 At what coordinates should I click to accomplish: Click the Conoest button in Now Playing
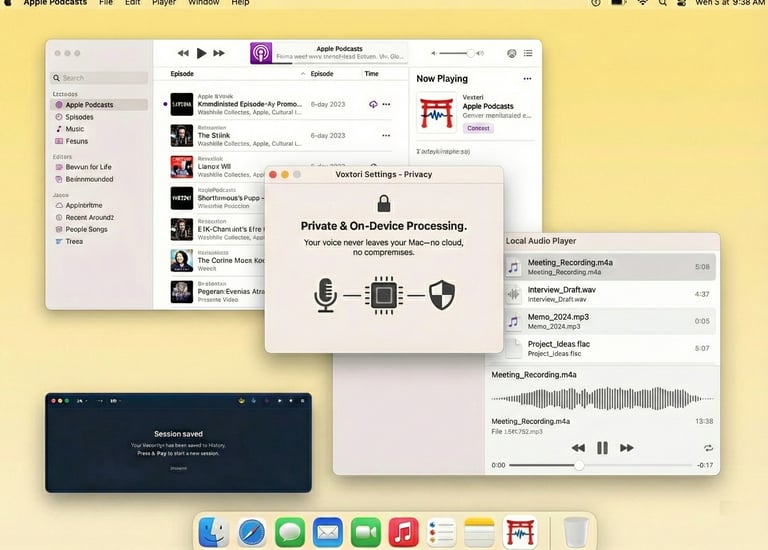coord(478,128)
